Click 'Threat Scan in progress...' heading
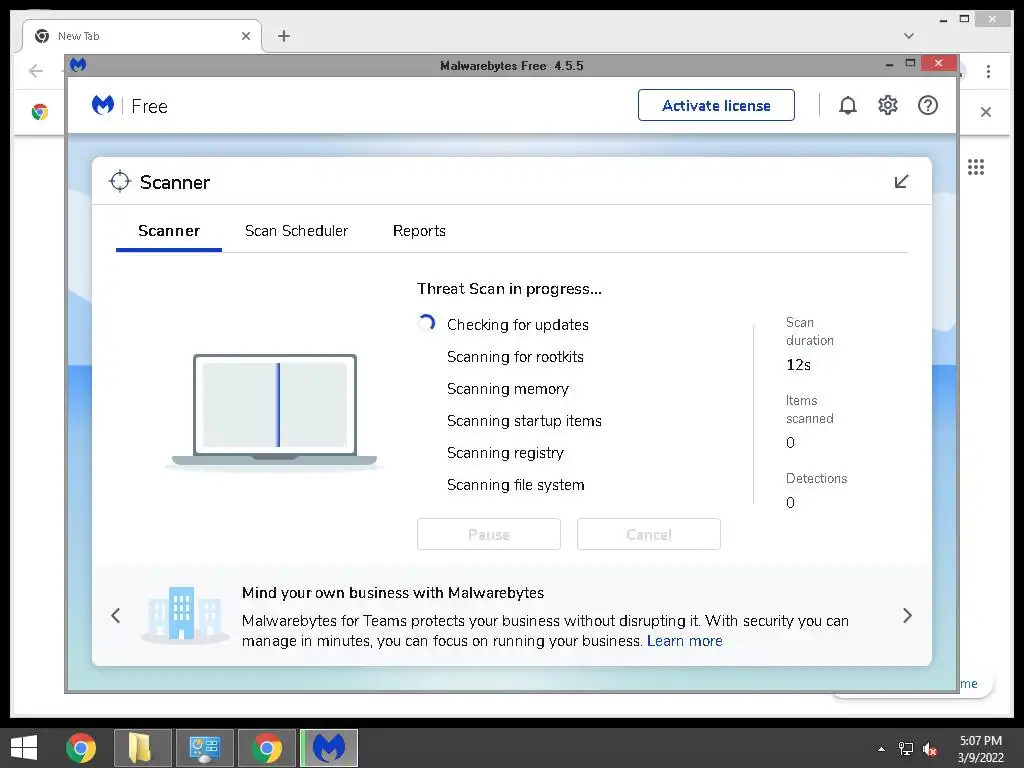This screenshot has width=1024, height=768. (509, 289)
